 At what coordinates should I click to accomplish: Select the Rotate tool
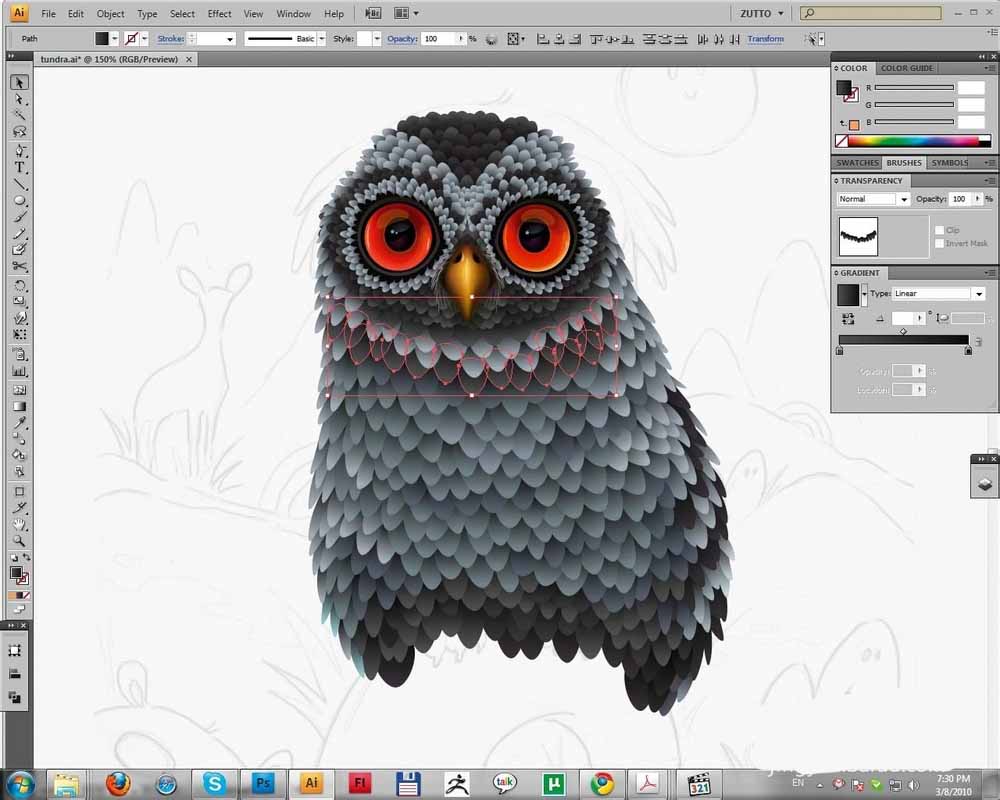coord(19,285)
